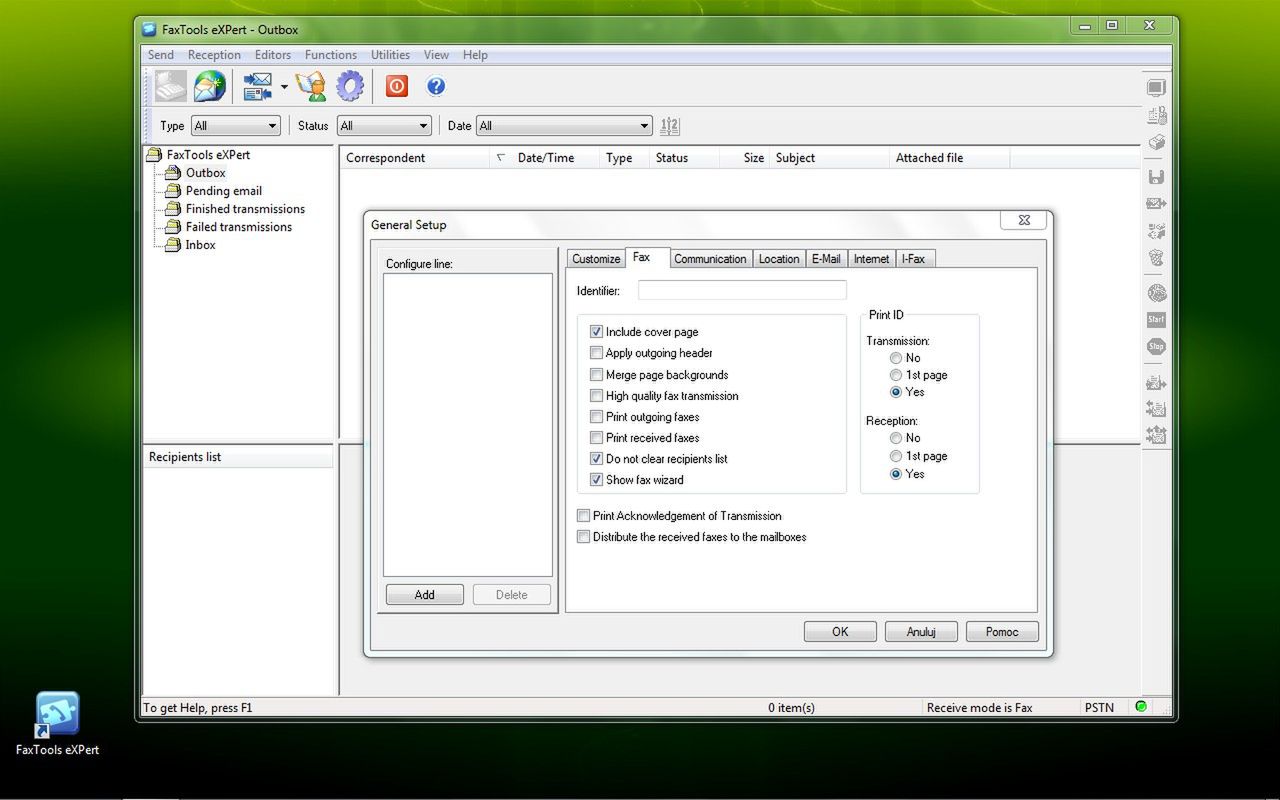1280x800 pixels.
Task: Click the trash bin icon in right sidebar
Action: click(1156, 257)
